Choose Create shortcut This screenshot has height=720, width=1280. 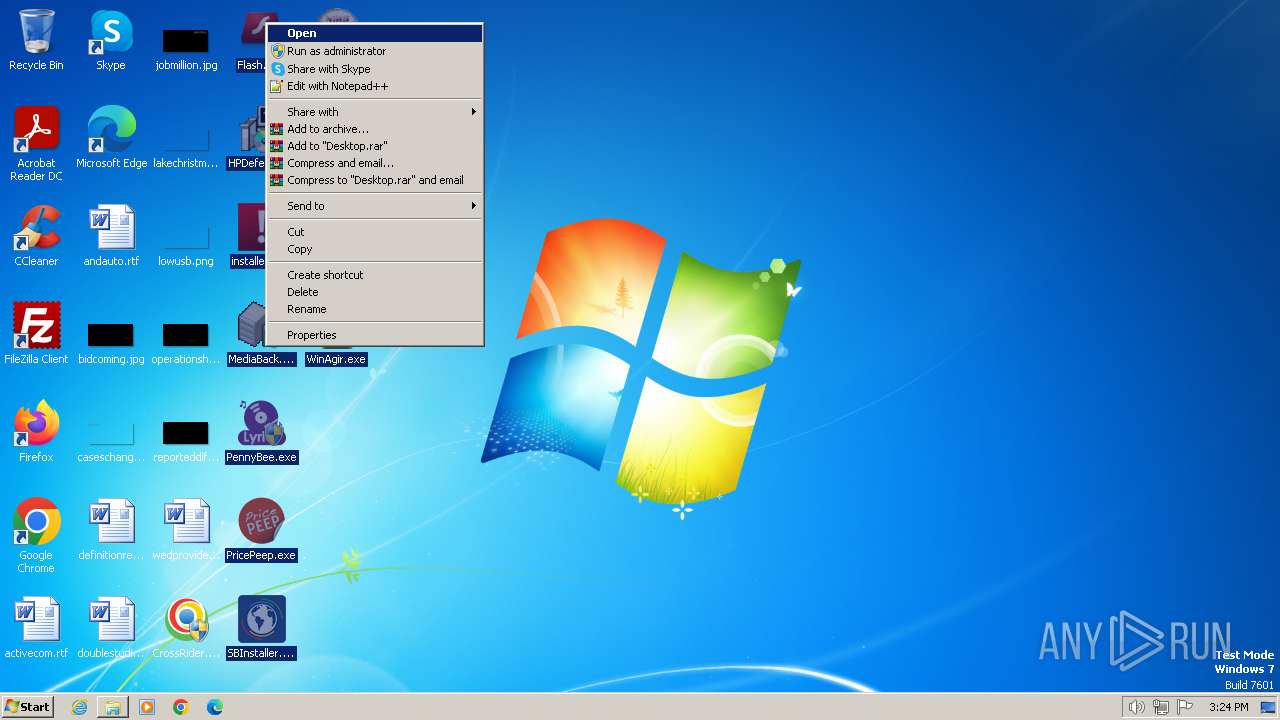click(x=375, y=275)
